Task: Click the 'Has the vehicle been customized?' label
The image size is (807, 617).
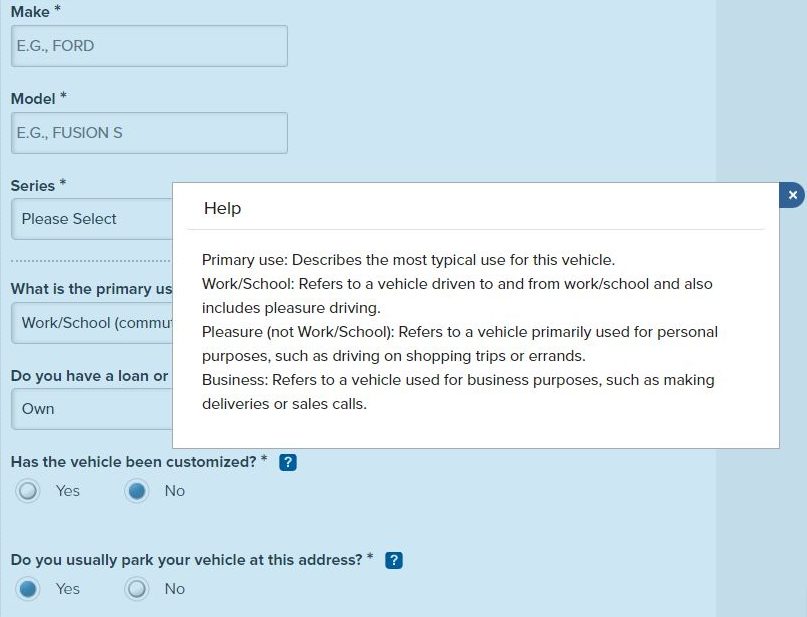Action: (133, 462)
